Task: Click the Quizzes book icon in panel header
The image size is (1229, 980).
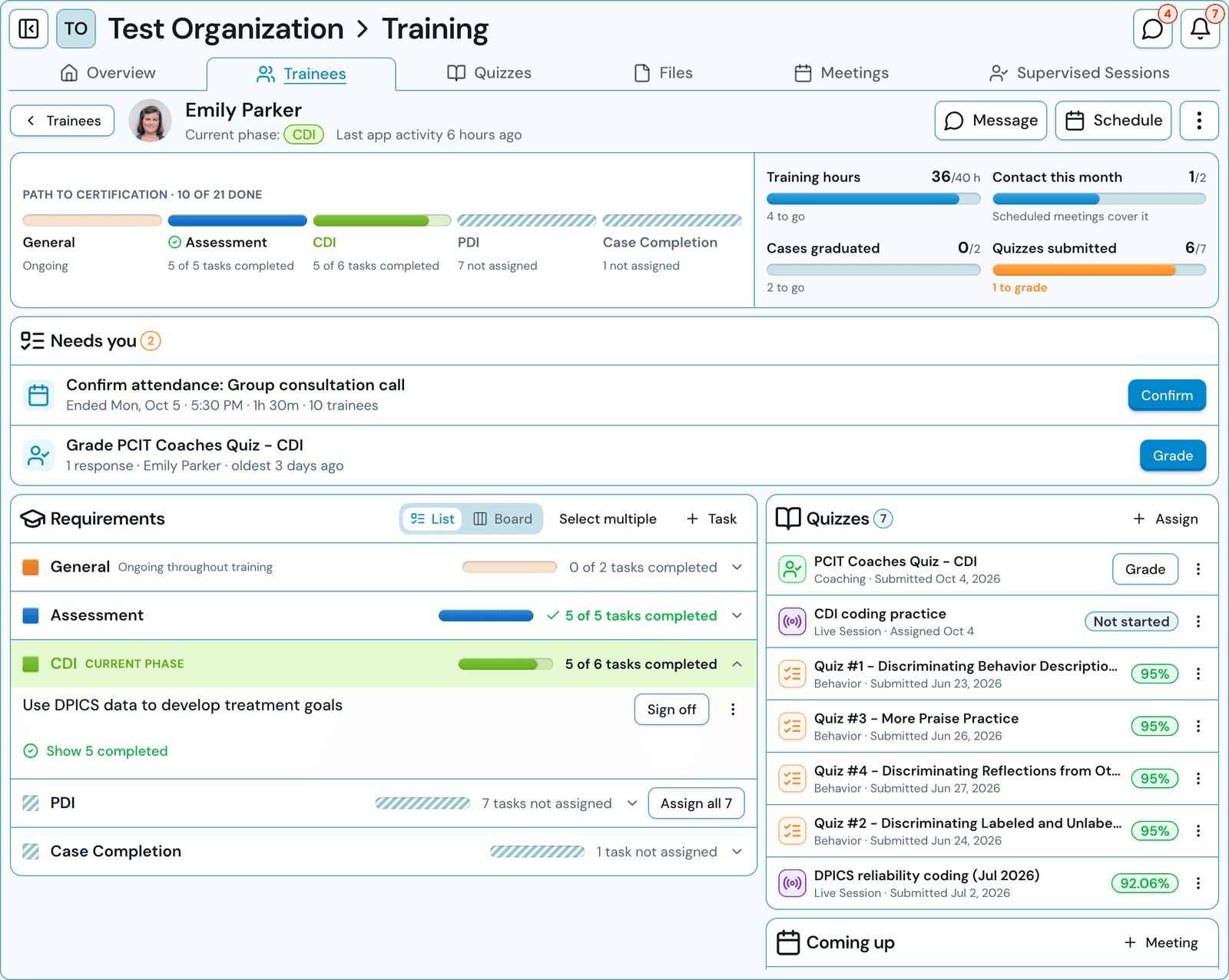Action: [788, 519]
